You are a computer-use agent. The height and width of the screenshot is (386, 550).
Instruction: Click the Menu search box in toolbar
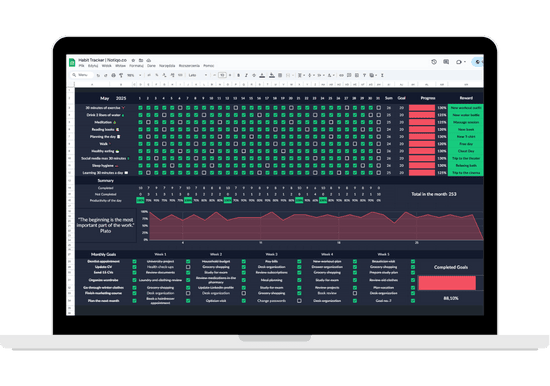point(82,75)
